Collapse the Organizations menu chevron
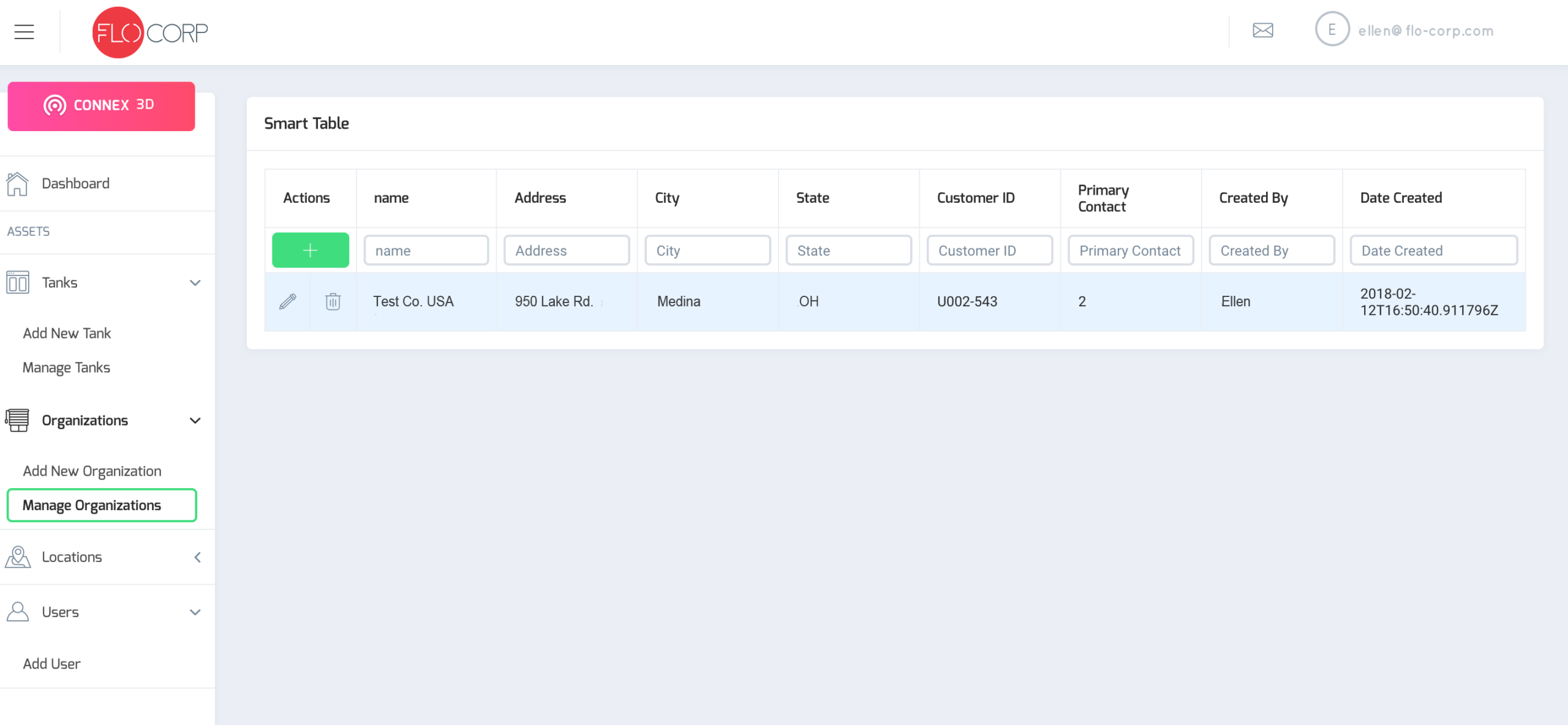1568x725 pixels. point(195,421)
